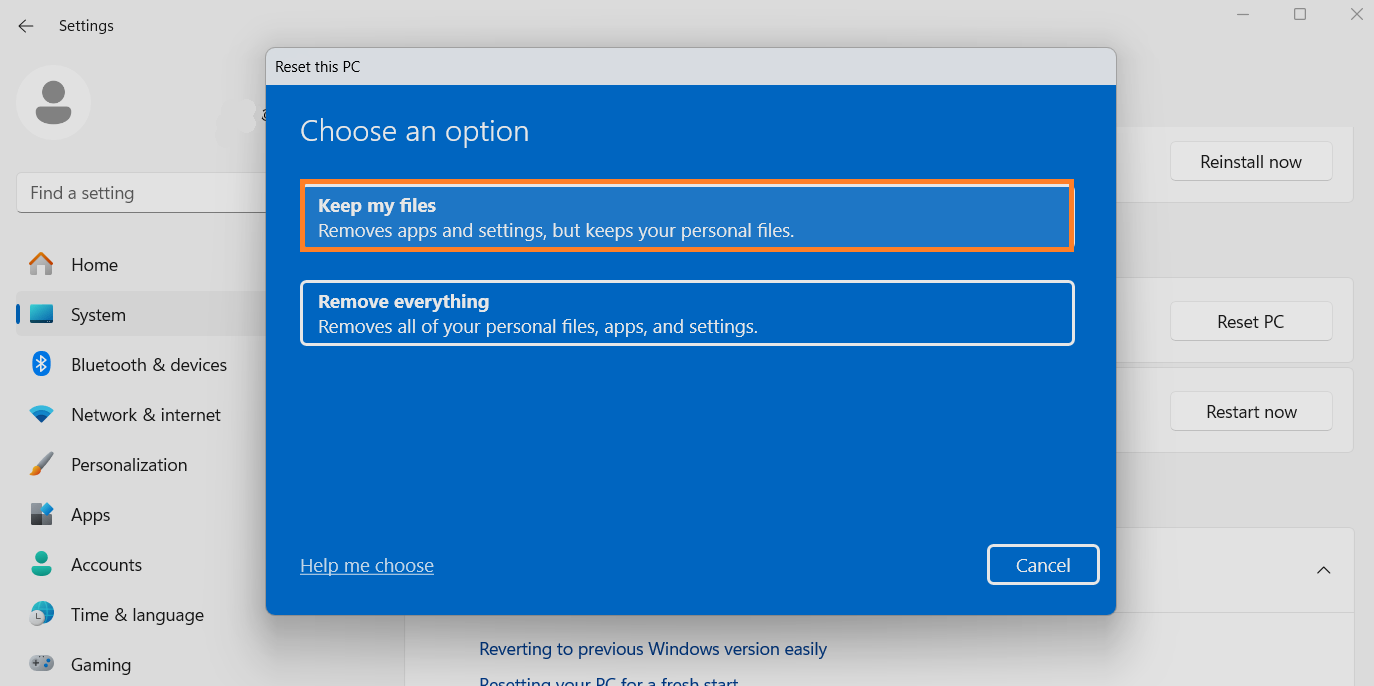Choose the Remove everything option

pos(687,313)
